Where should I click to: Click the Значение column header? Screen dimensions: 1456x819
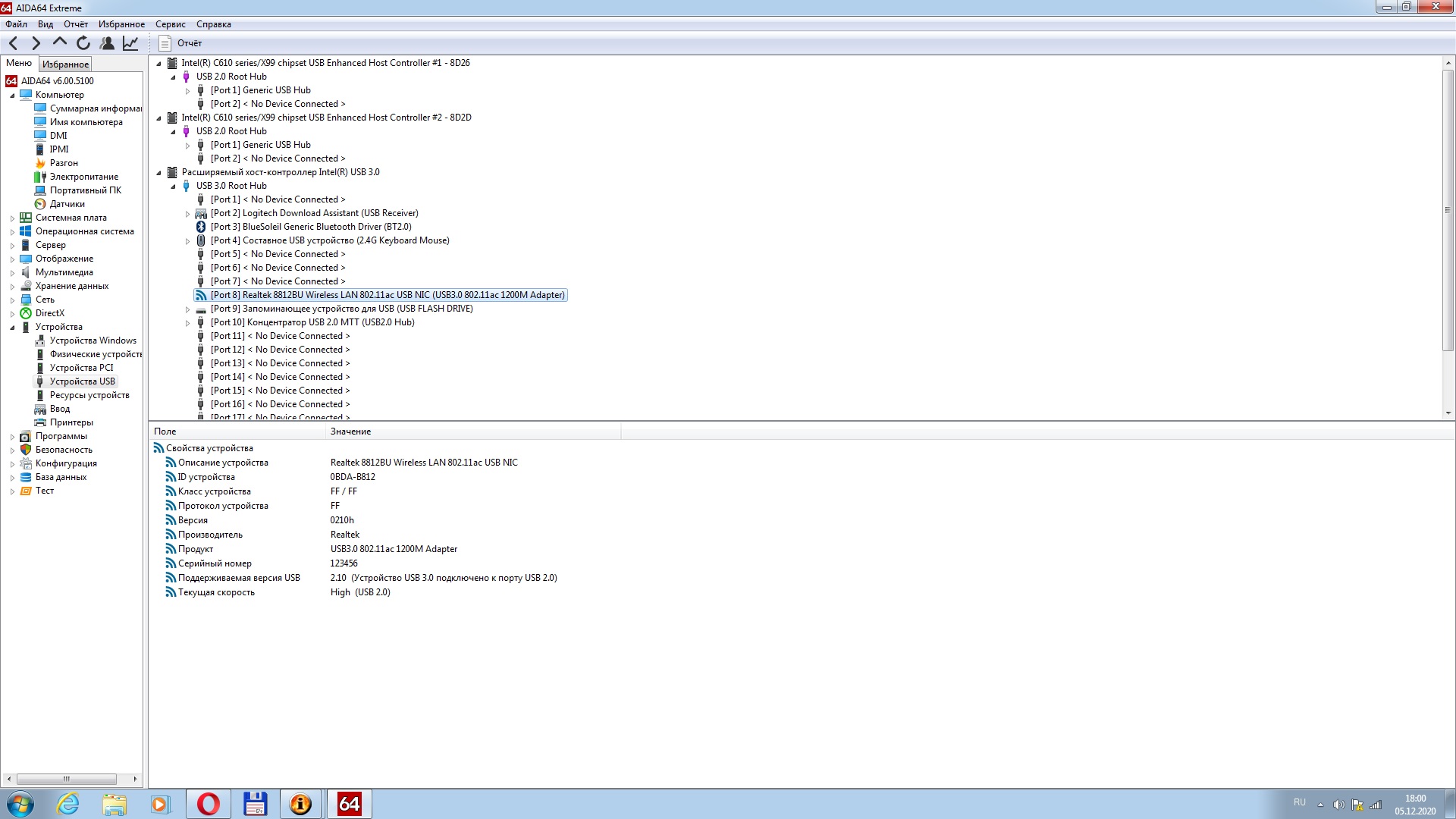350,431
